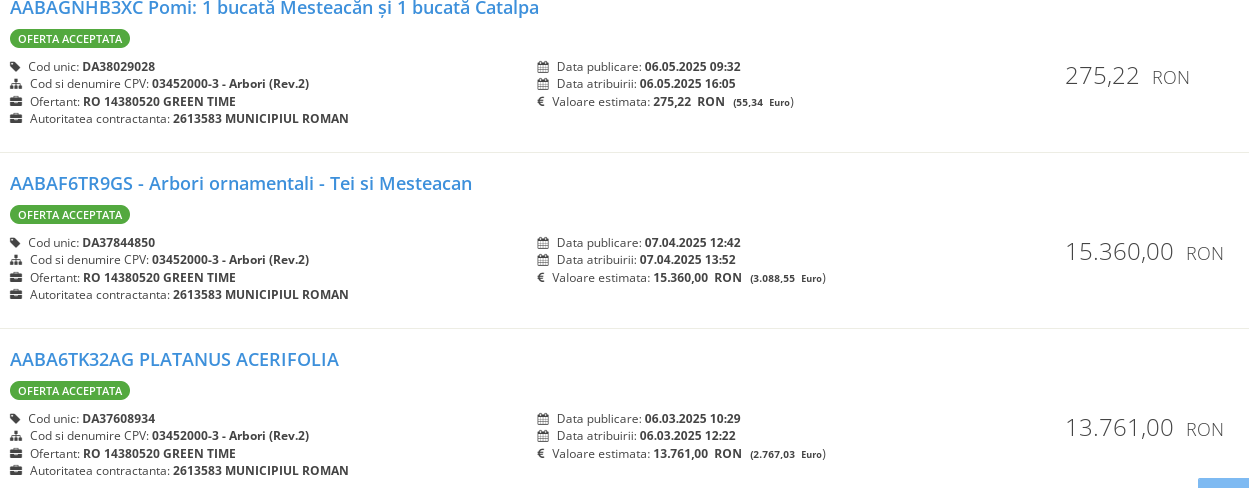Click briefcase icon next to Ofertant in first listing
Viewport: 1249px width, 488px height.
coord(16,102)
